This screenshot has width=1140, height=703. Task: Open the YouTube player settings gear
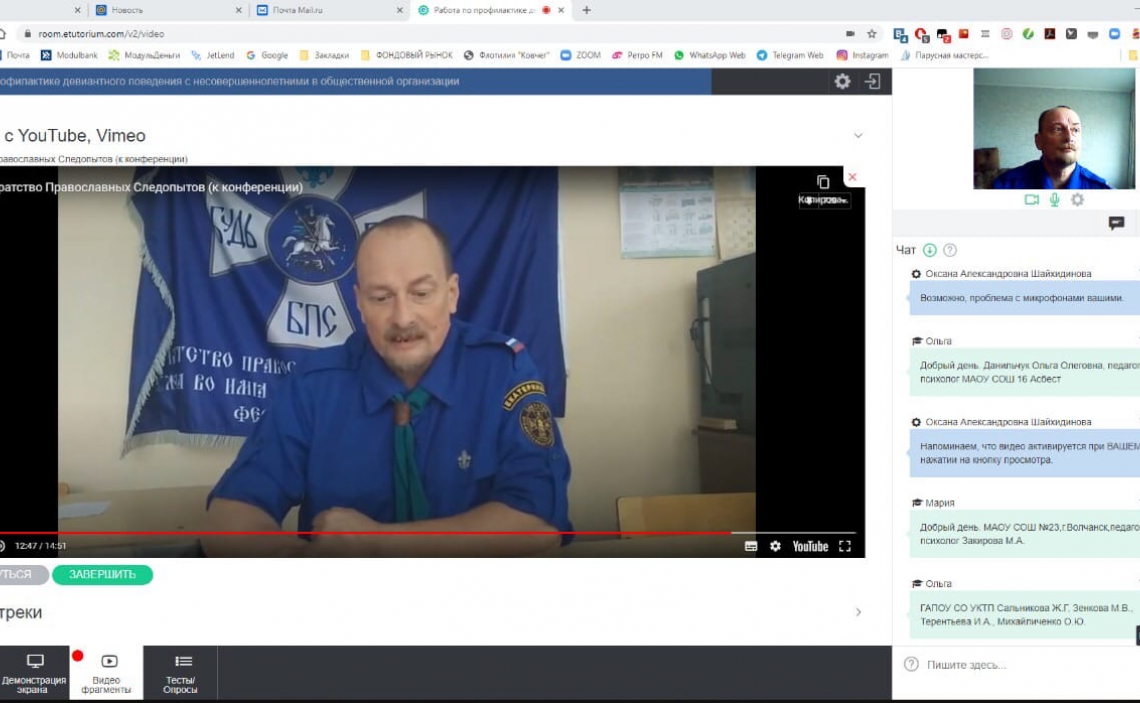click(775, 546)
